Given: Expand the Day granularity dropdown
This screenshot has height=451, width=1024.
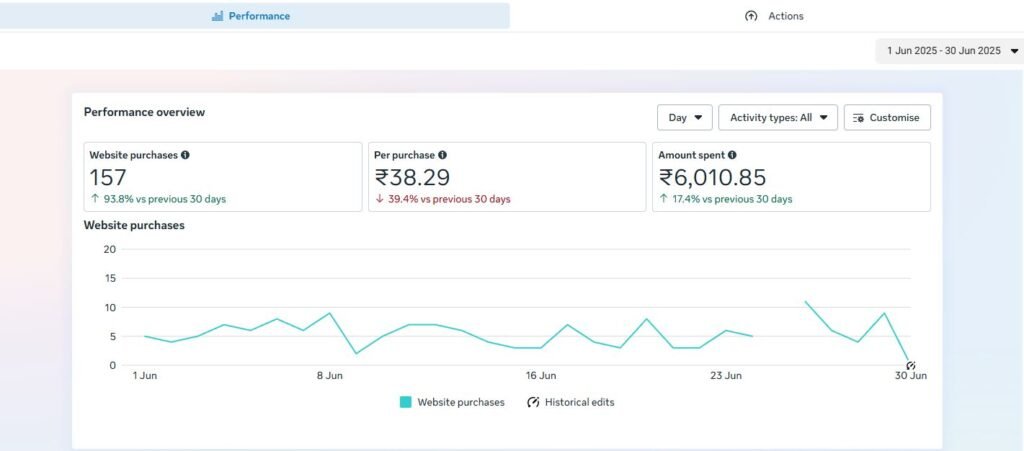Looking at the screenshot, I should [684, 118].
